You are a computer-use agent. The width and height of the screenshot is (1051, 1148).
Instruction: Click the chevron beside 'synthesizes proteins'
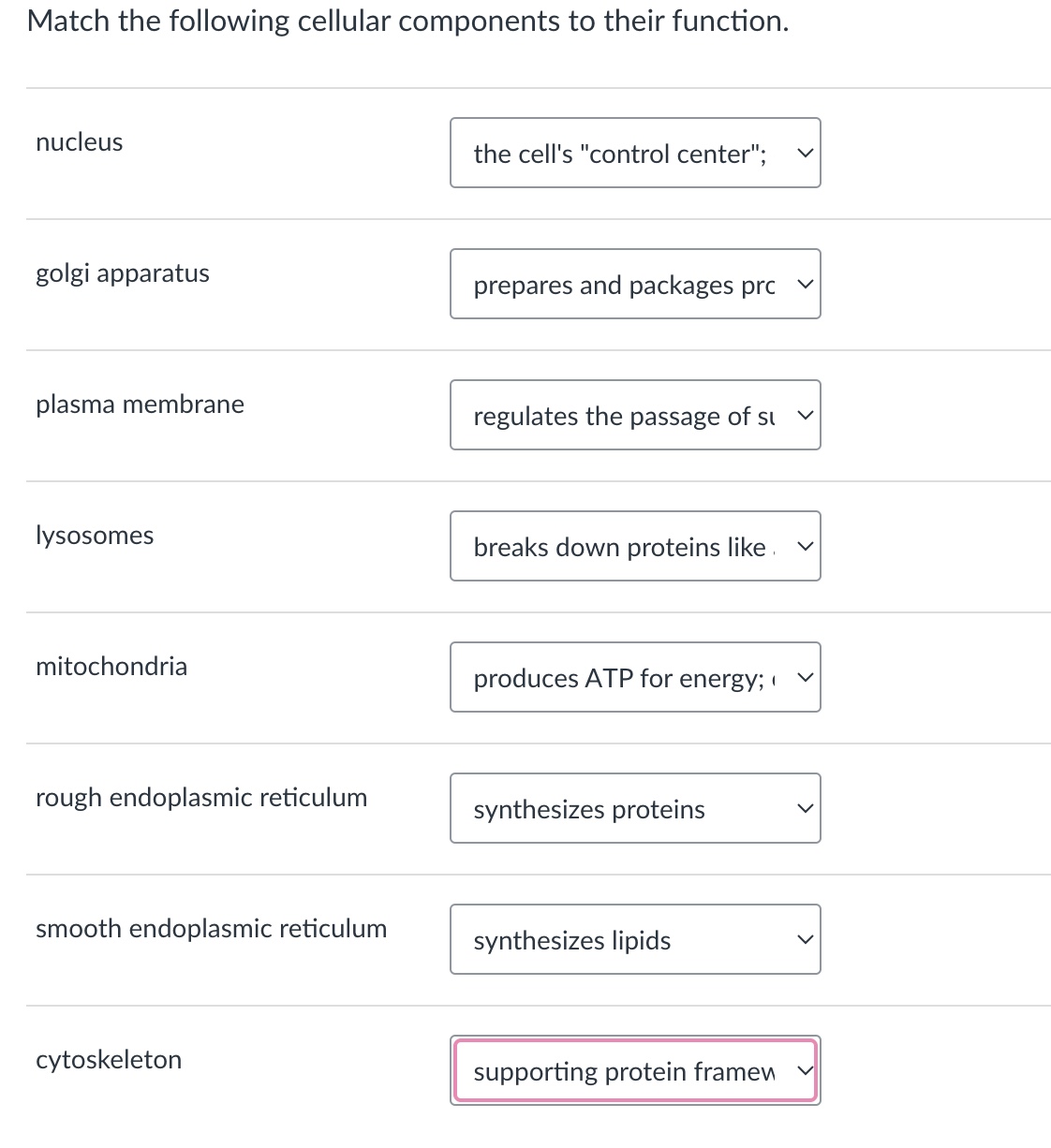804,808
